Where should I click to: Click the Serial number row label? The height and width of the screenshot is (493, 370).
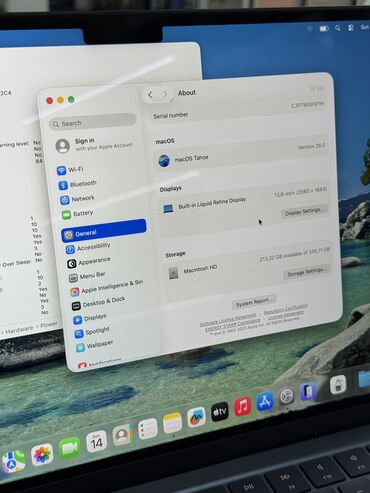coord(171,116)
